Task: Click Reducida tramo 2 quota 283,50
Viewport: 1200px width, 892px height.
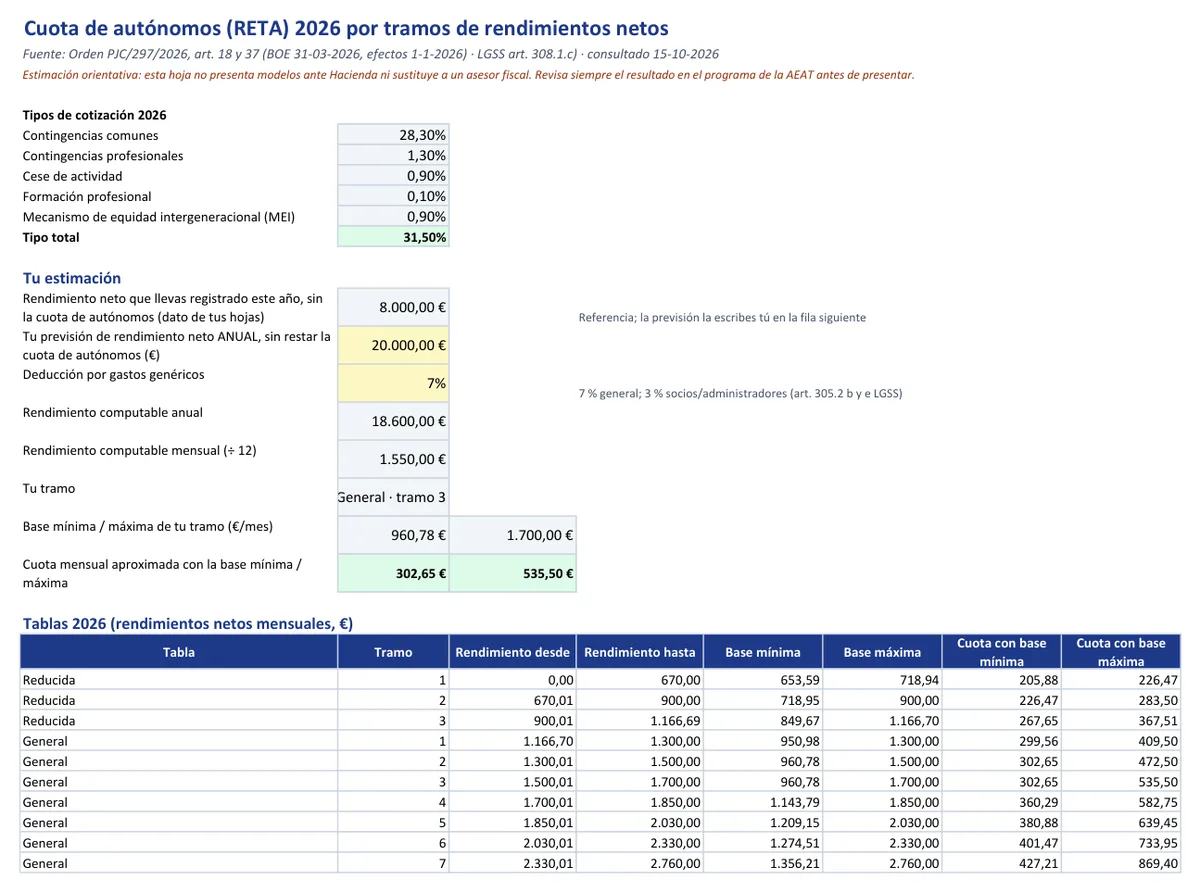Action: [1121, 700]
